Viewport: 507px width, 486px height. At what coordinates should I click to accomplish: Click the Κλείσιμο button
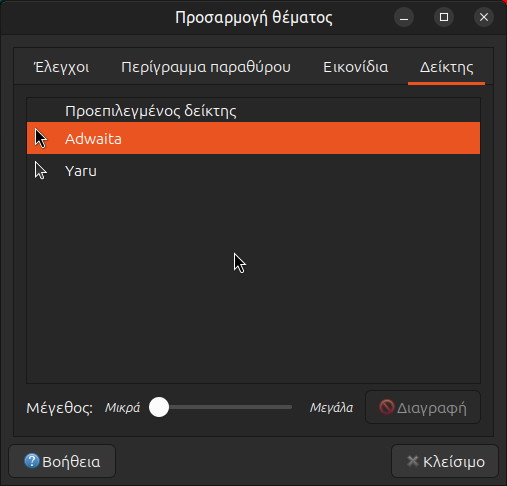[x=445, y=461]
